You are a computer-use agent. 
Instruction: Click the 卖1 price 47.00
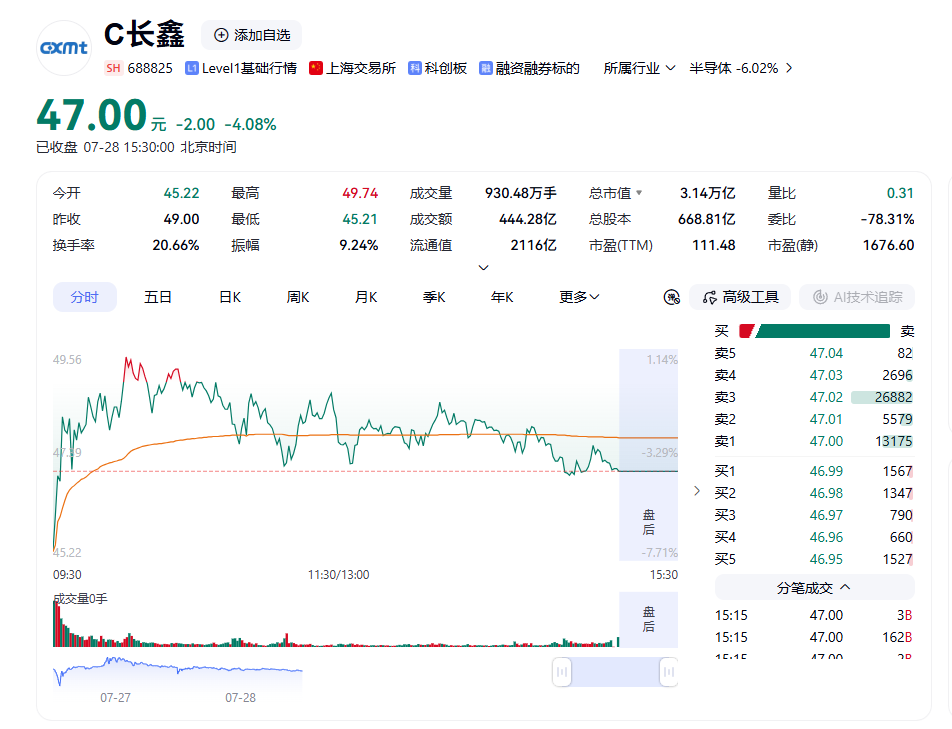tap(826, 441)
